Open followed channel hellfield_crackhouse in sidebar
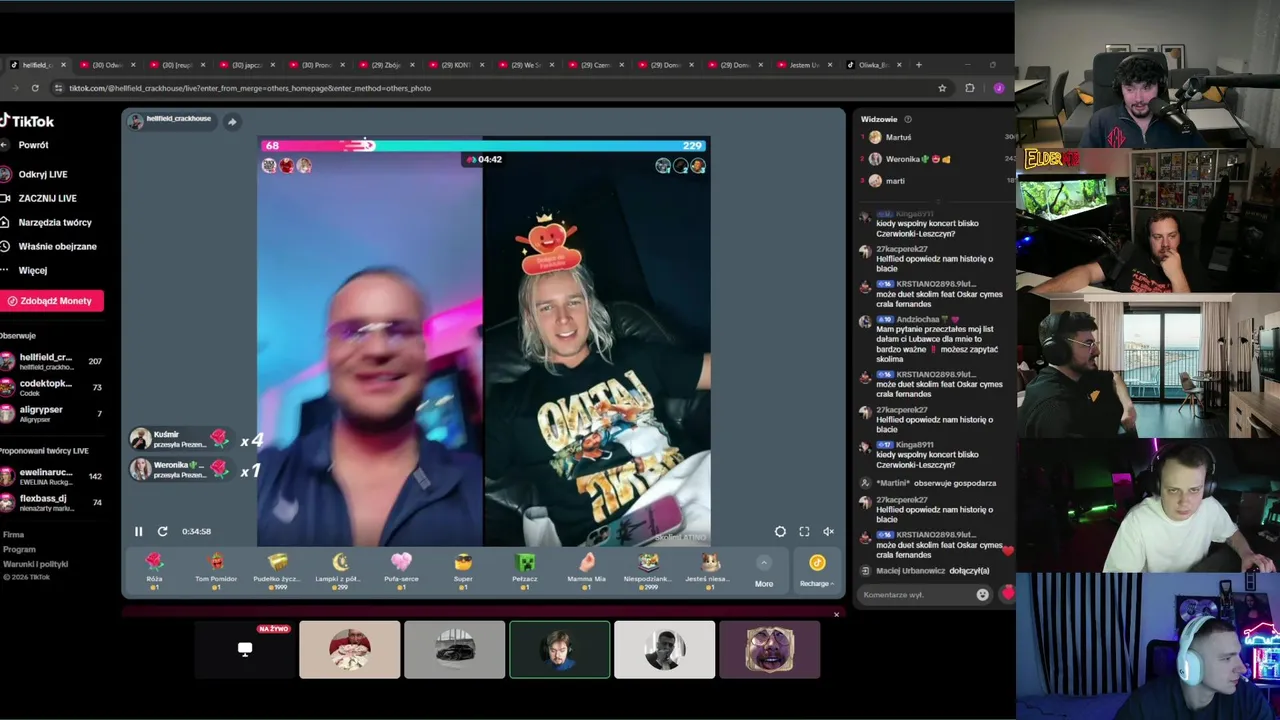Screen dimensions: 1280x720 [x=51, y=361]
